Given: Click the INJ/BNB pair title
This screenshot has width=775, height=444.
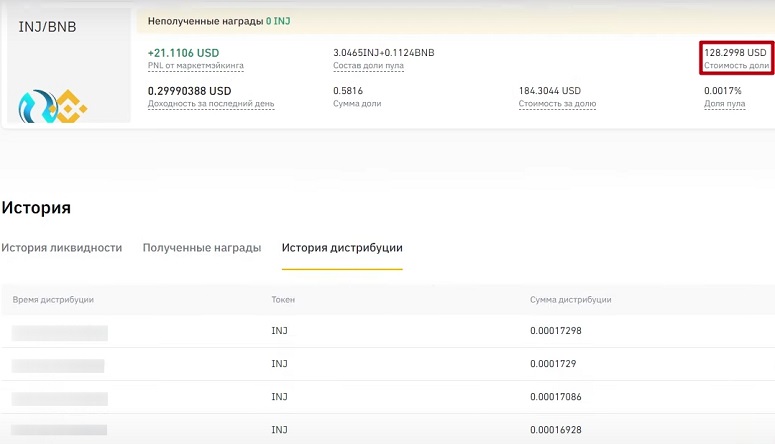Looking at the screenshot, I should pos(47,27).
